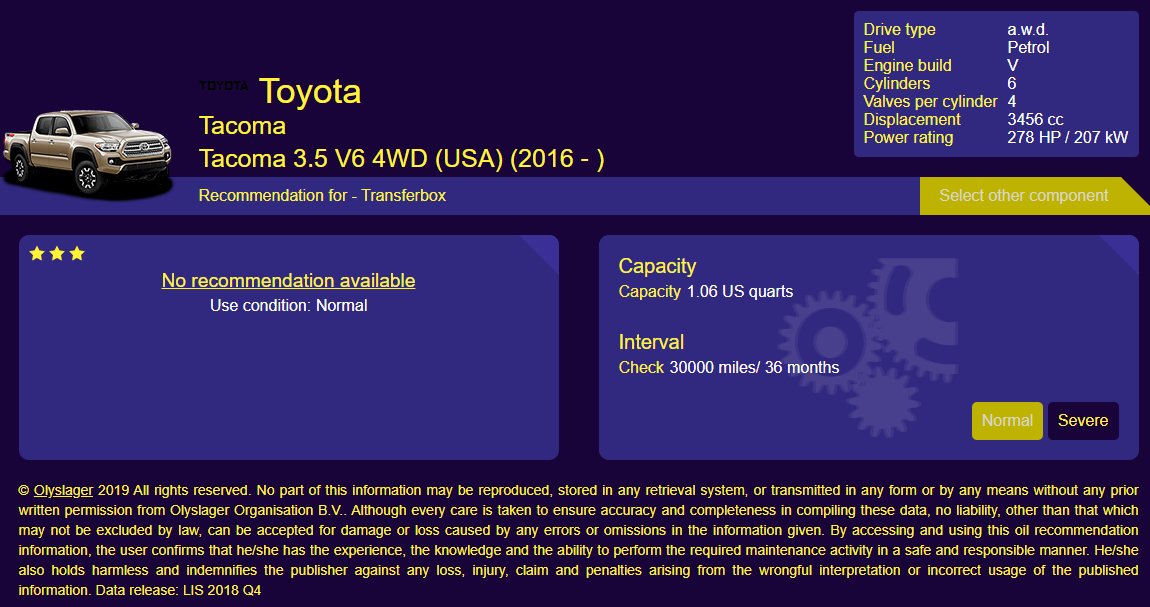This screenshot has height=607, width=1150.
Task: Click the Toyota Tacoma truck image
Action: 87,153
